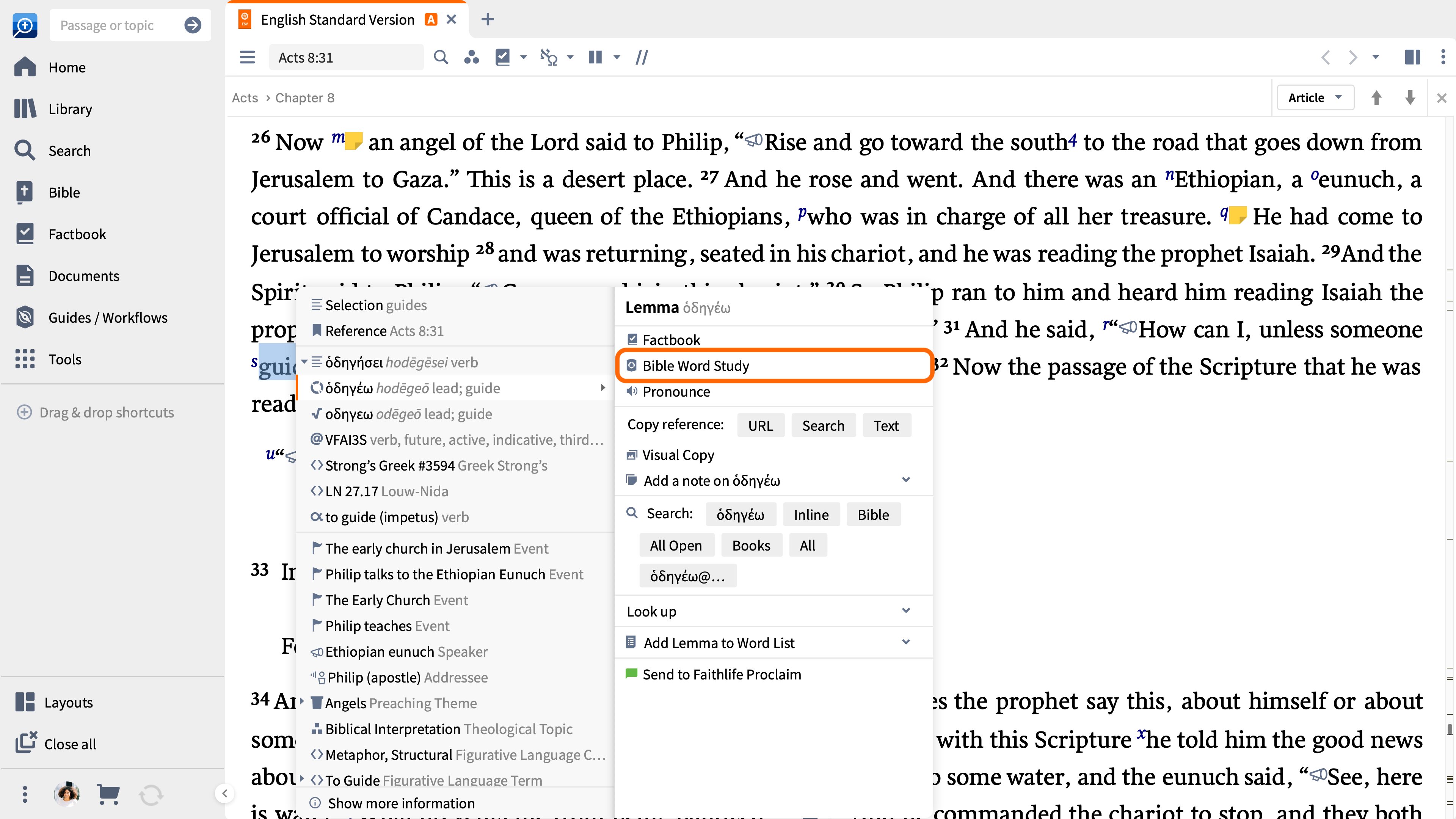
Task: Click Show more information
Action: pyautogui.click(x=455, y=803)
